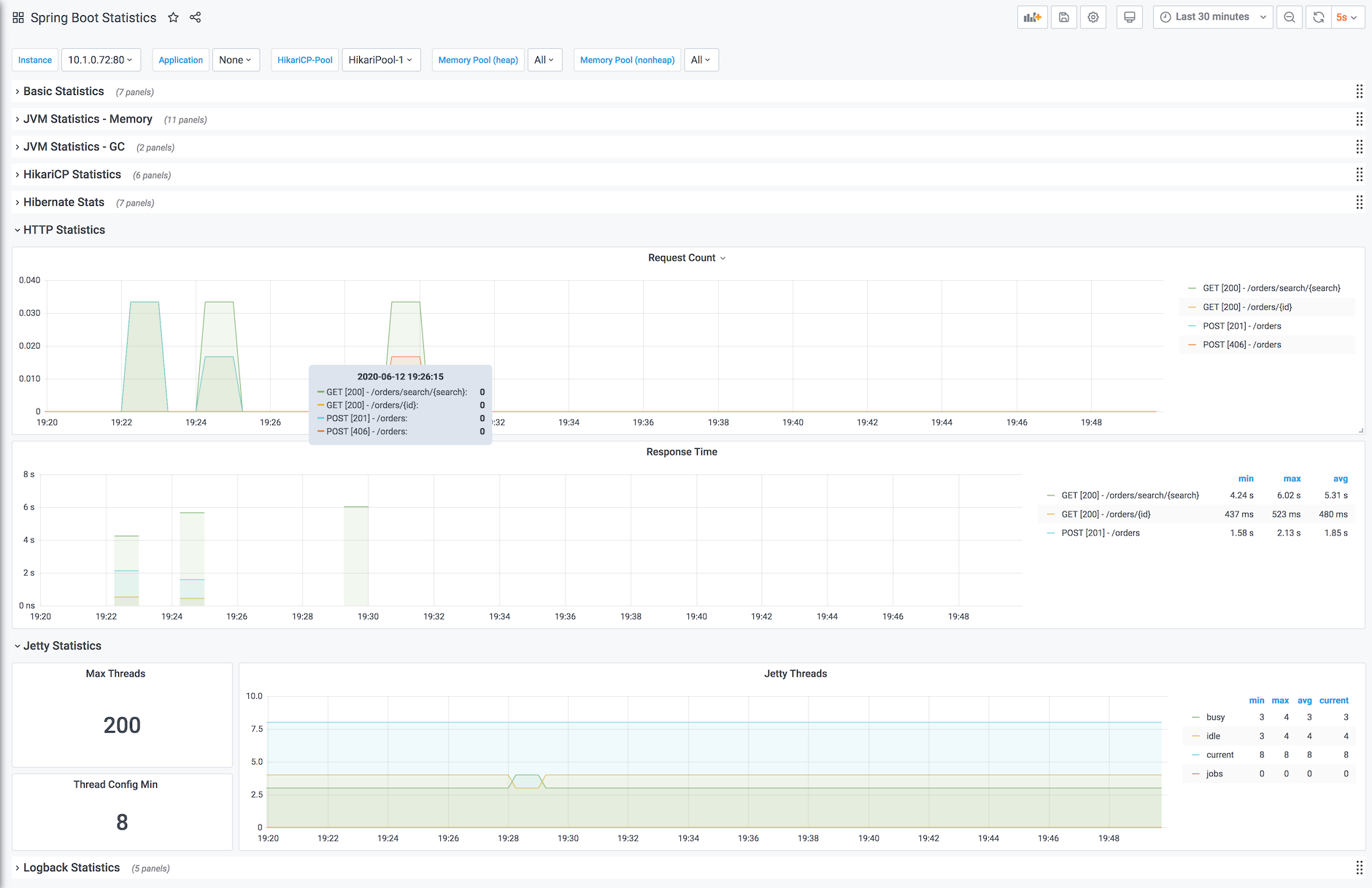Save the dashboard with the floppy icon
Viewport: 1372px width, 888px height.
1064,18
